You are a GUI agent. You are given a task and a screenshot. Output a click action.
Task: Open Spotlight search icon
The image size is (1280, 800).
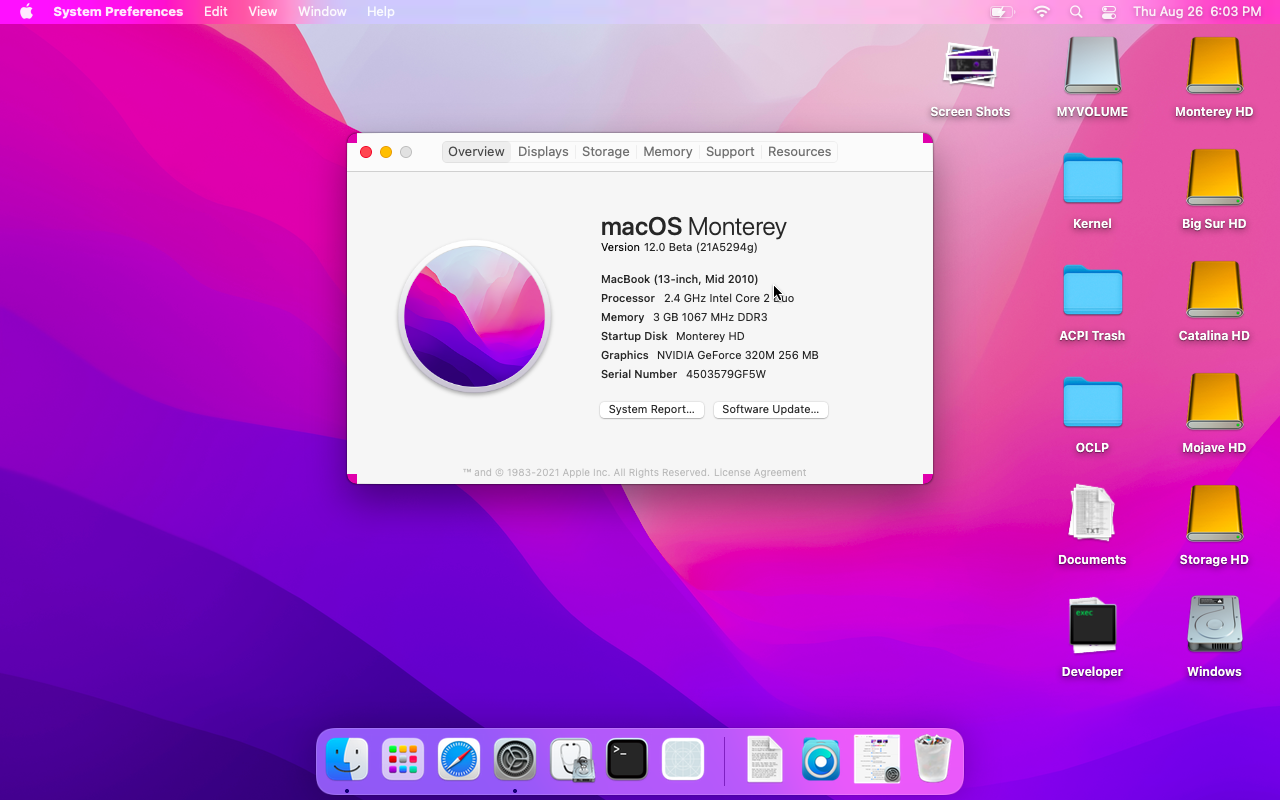coord(1076,12)
